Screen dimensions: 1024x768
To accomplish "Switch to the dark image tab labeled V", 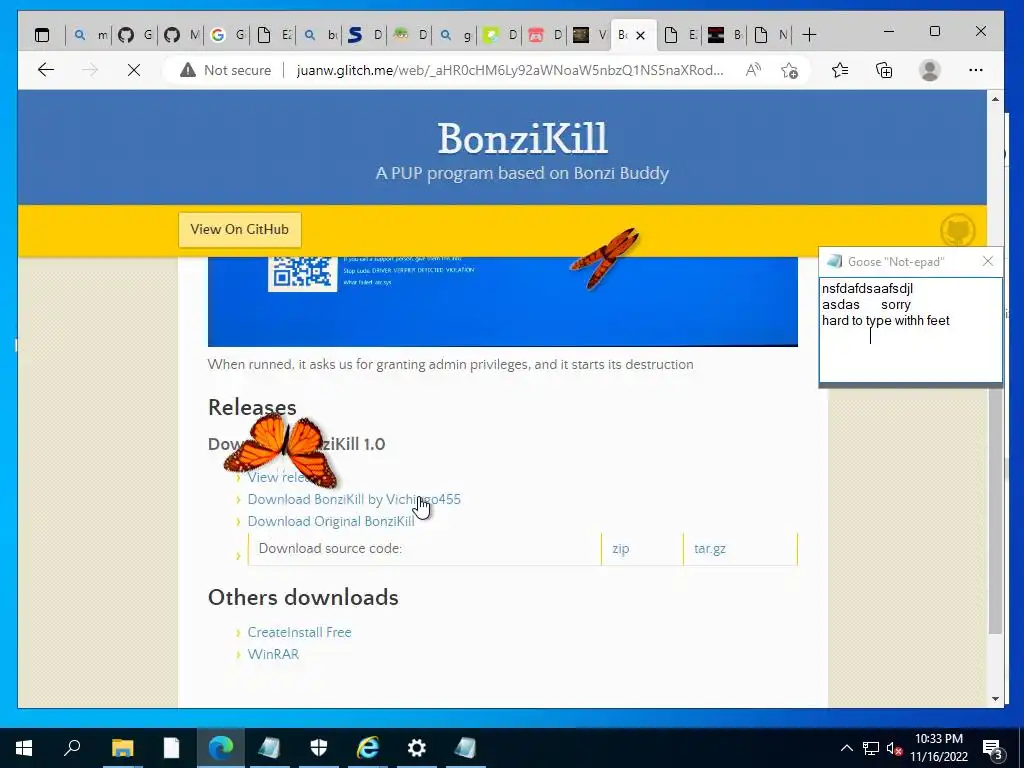I will click(x=590, y=35).
